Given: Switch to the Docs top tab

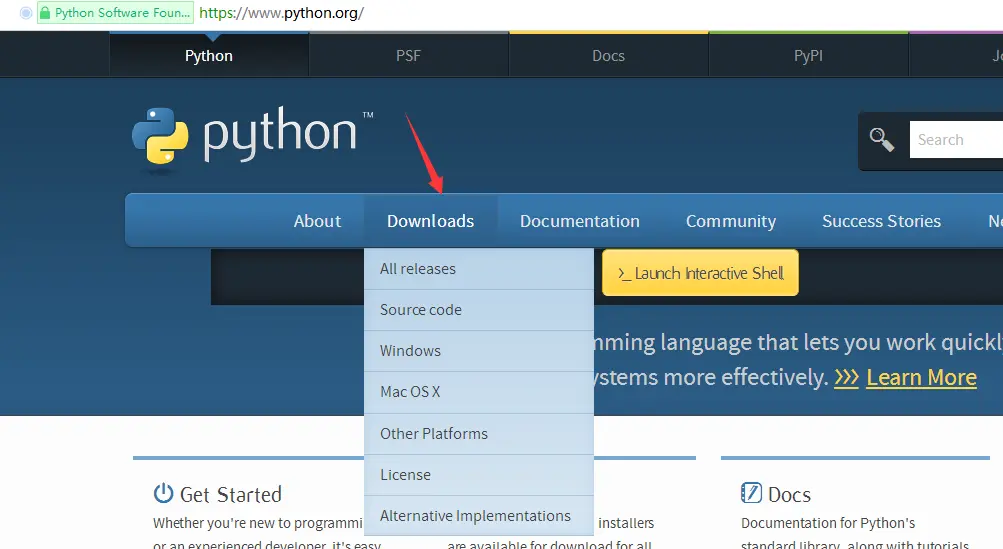Looking at the screenshot, I should 608,56.
